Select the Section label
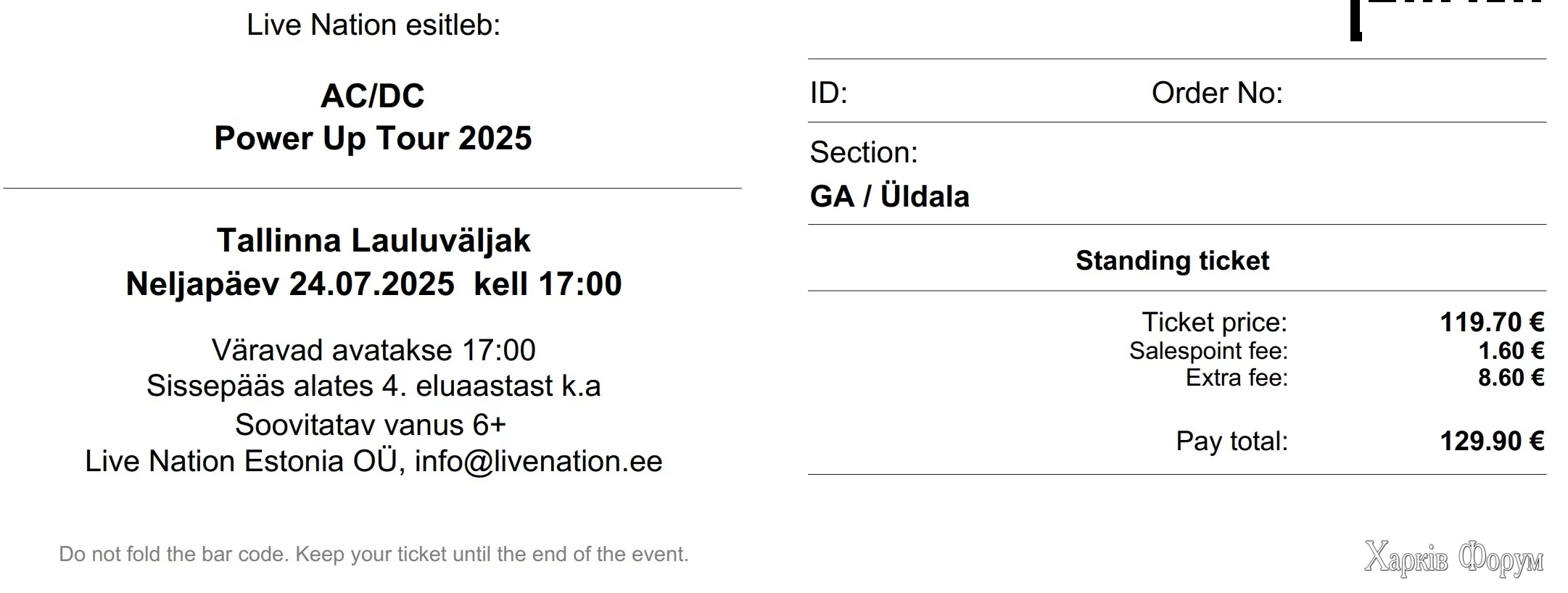Image resolution: width=1568 pixels, height=593 pixels. [x=864, y=152]
